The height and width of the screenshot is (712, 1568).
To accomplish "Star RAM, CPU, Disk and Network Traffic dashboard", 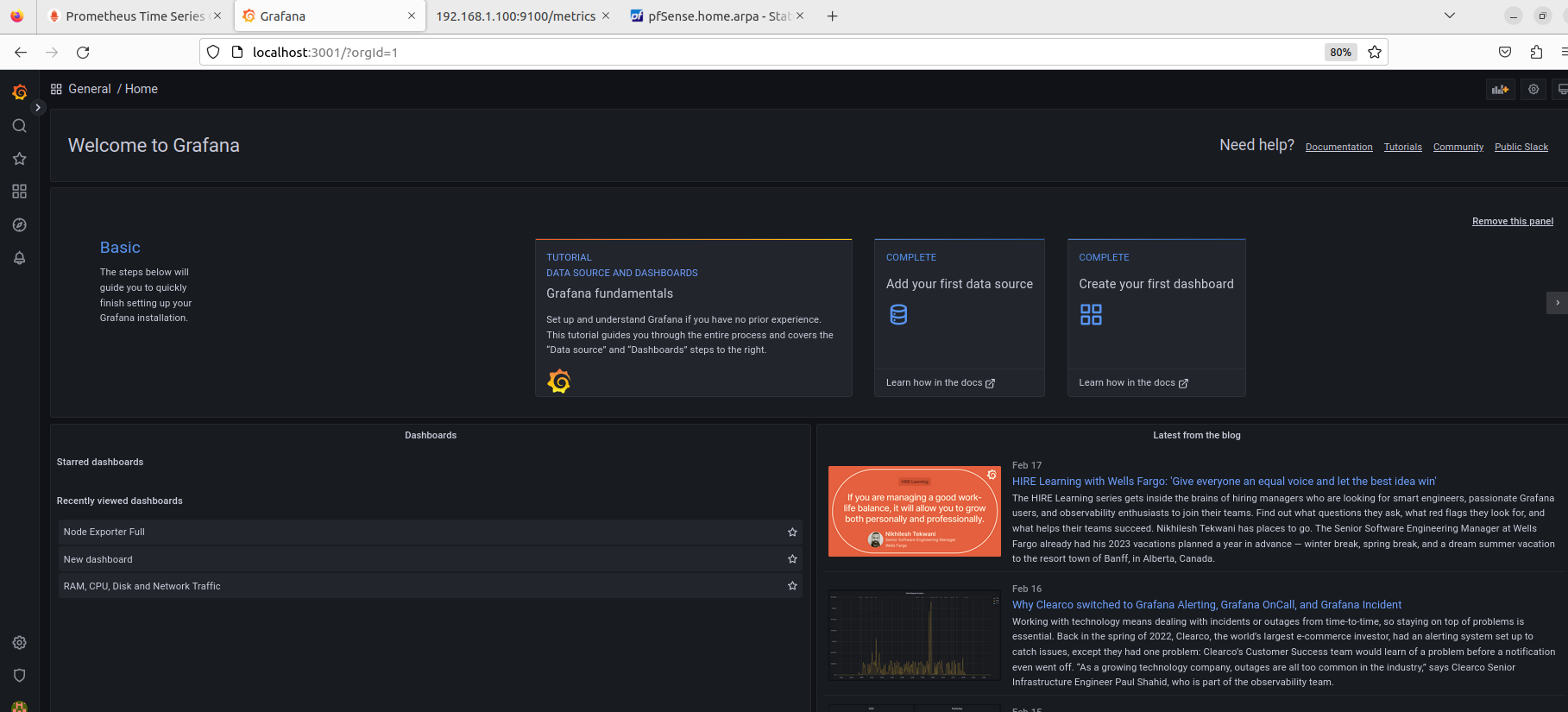I will (x=792, y=586).
